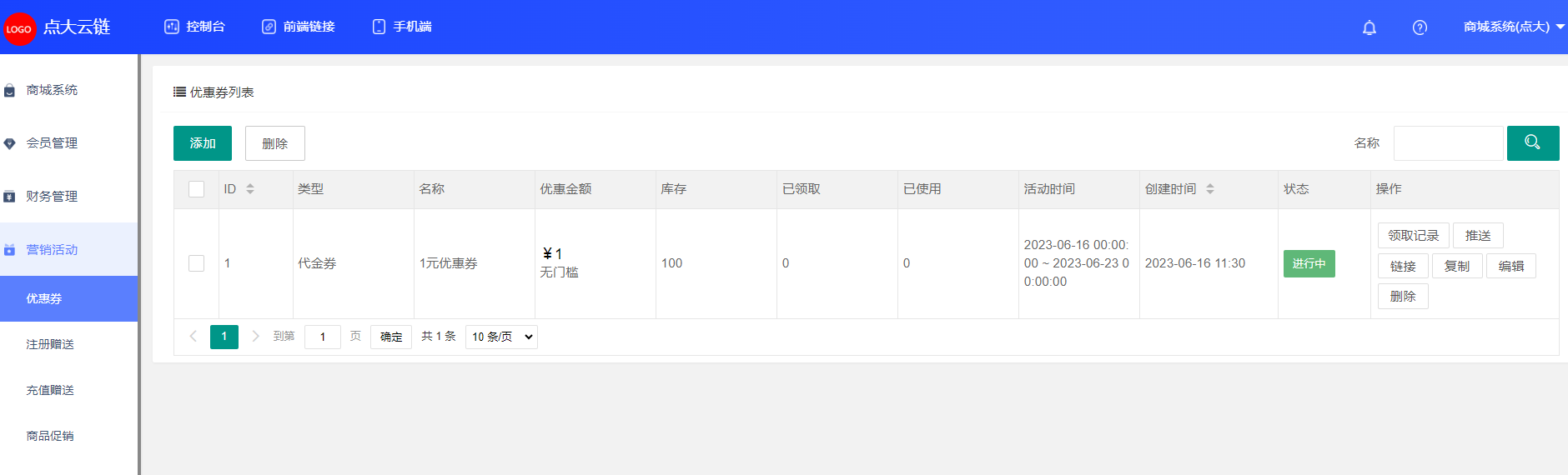
Task: Open the help question mark icon
Action: click(1420, 27)
